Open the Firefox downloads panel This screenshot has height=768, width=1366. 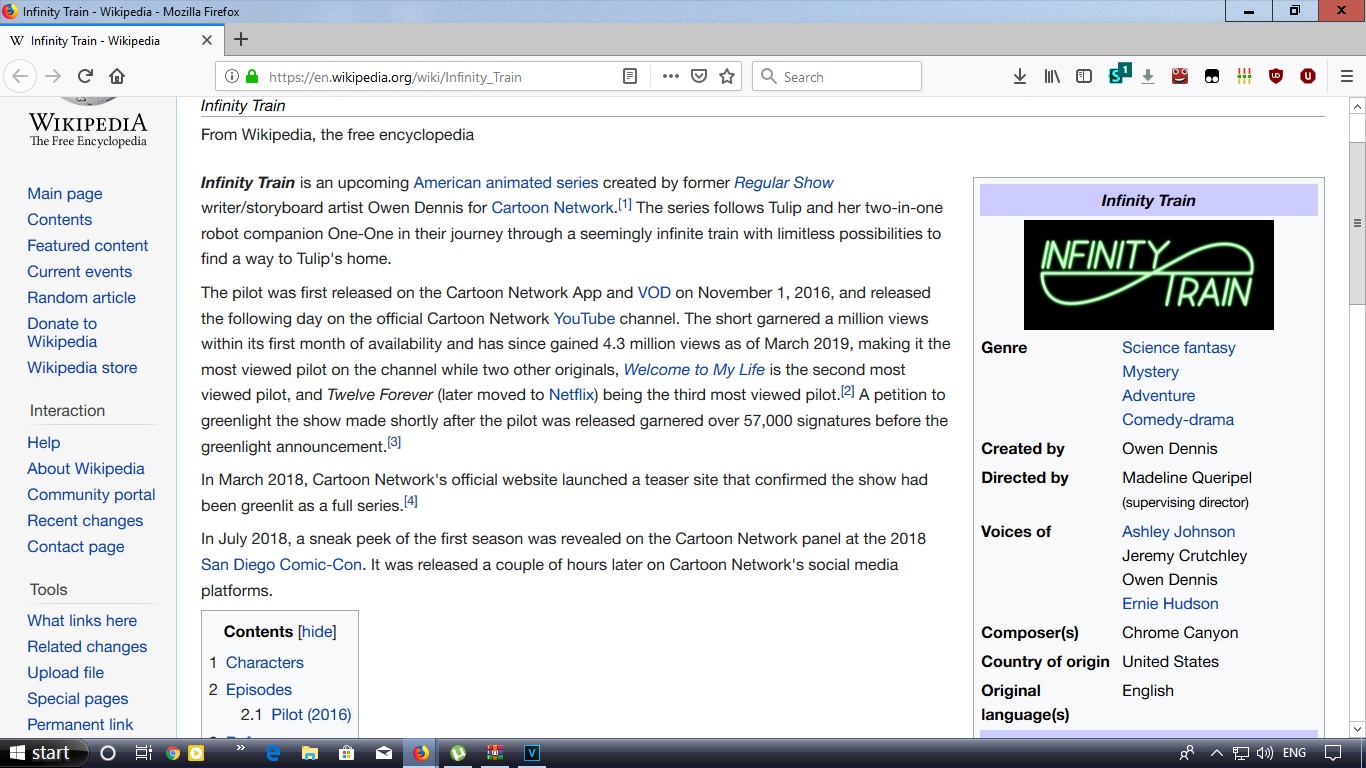point(1020,76)
